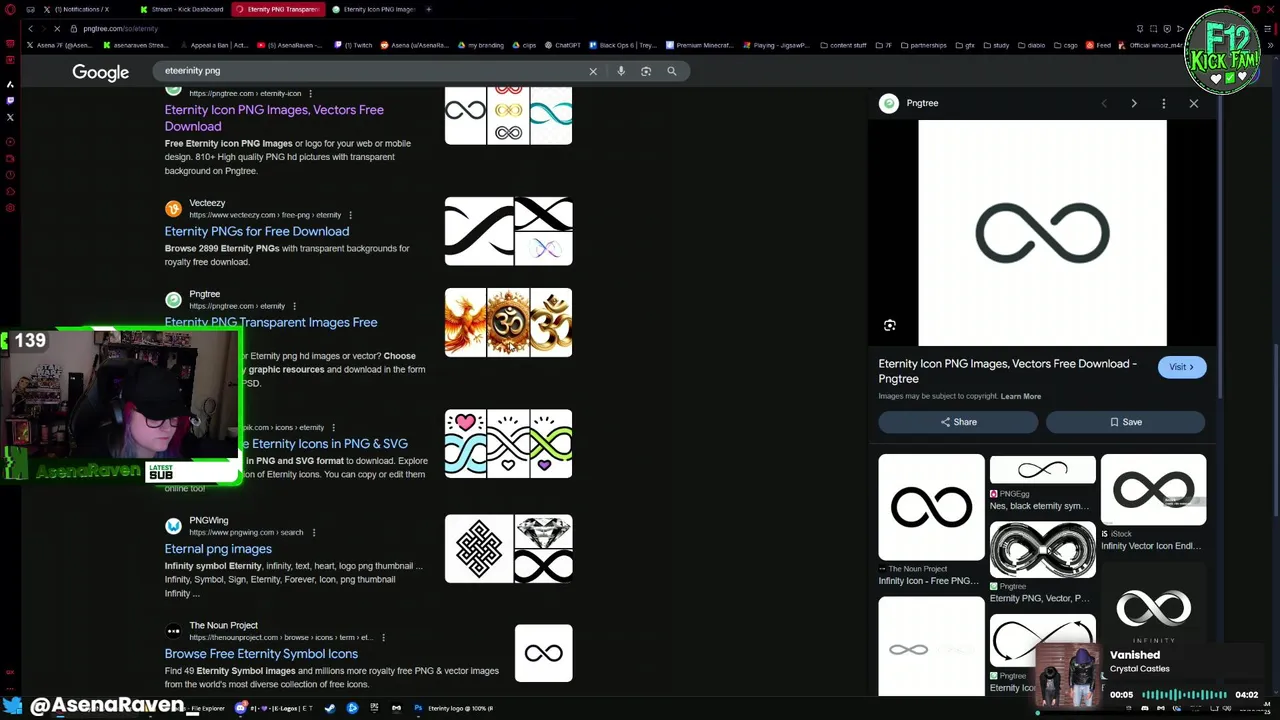Open the Learn More copyright link
This screenshot has height=720, width=1280.
(x=1020, y=396)
